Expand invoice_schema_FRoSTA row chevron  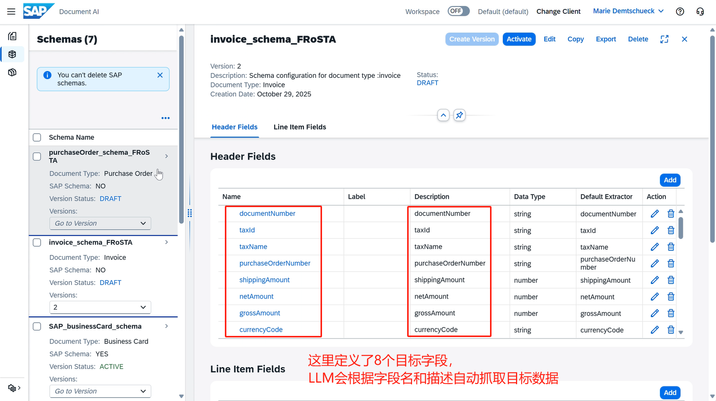tap(166, 242)
